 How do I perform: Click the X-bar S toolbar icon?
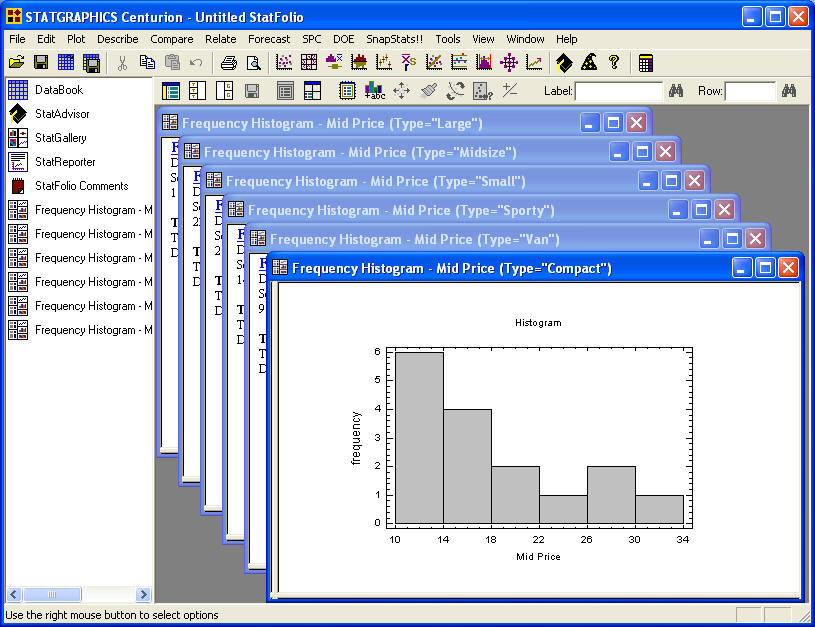pyautogui.click(x=409, y=63)
